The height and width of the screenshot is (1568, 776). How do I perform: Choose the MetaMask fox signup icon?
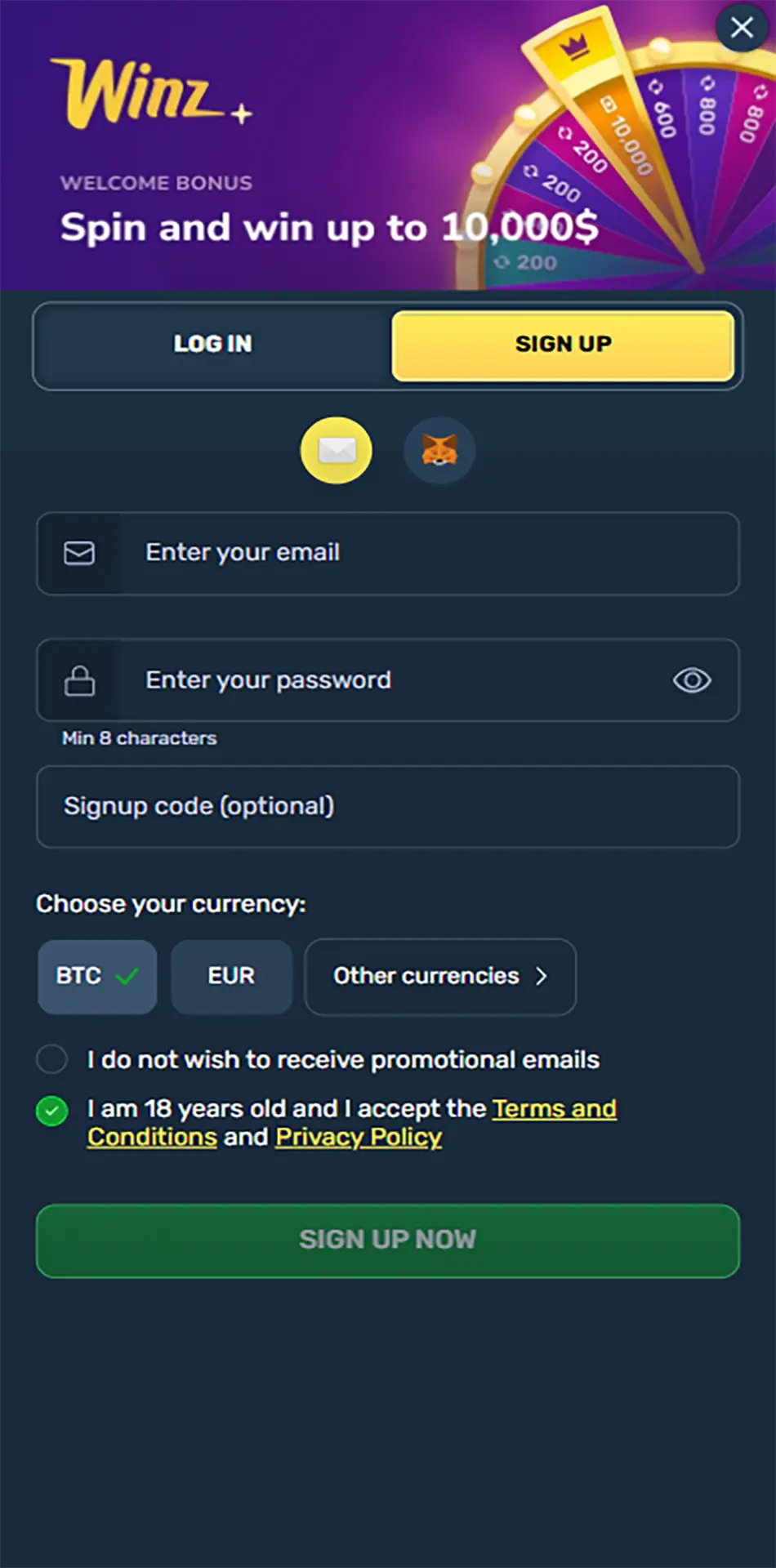point(439,450)
